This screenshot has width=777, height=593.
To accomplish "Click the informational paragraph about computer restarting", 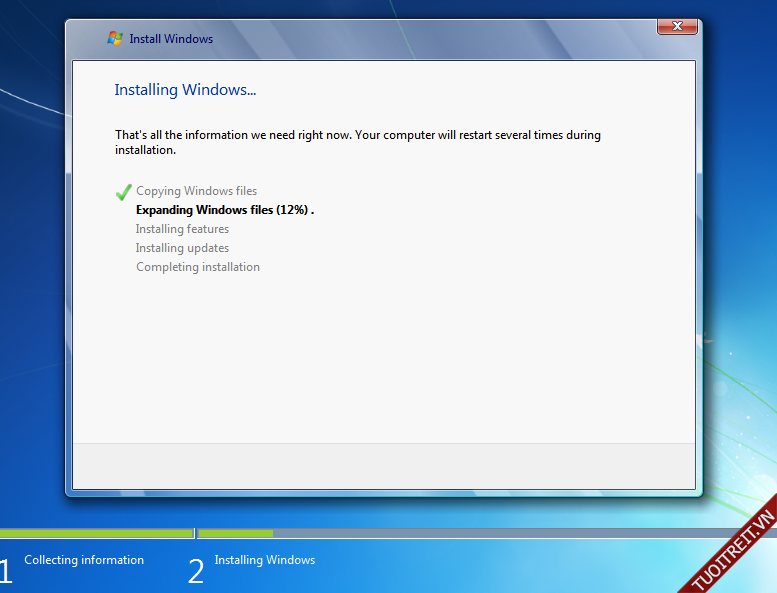I will (358, 142).
